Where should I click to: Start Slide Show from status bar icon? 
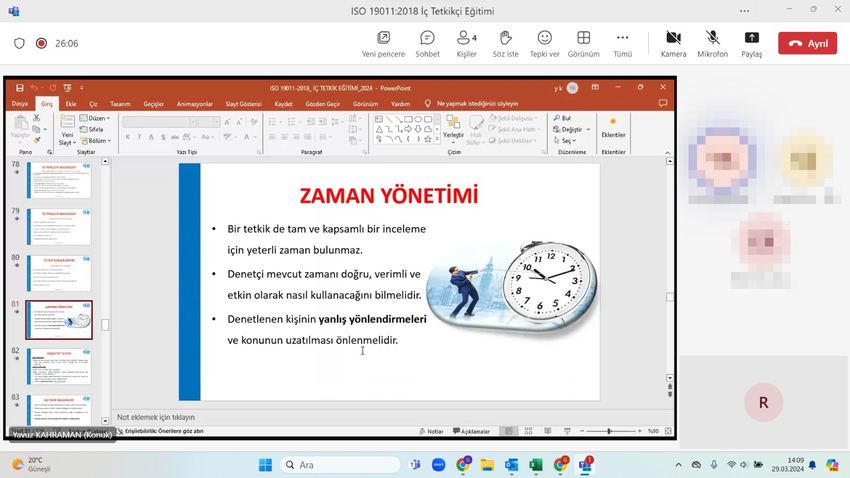tap(567, 431)
